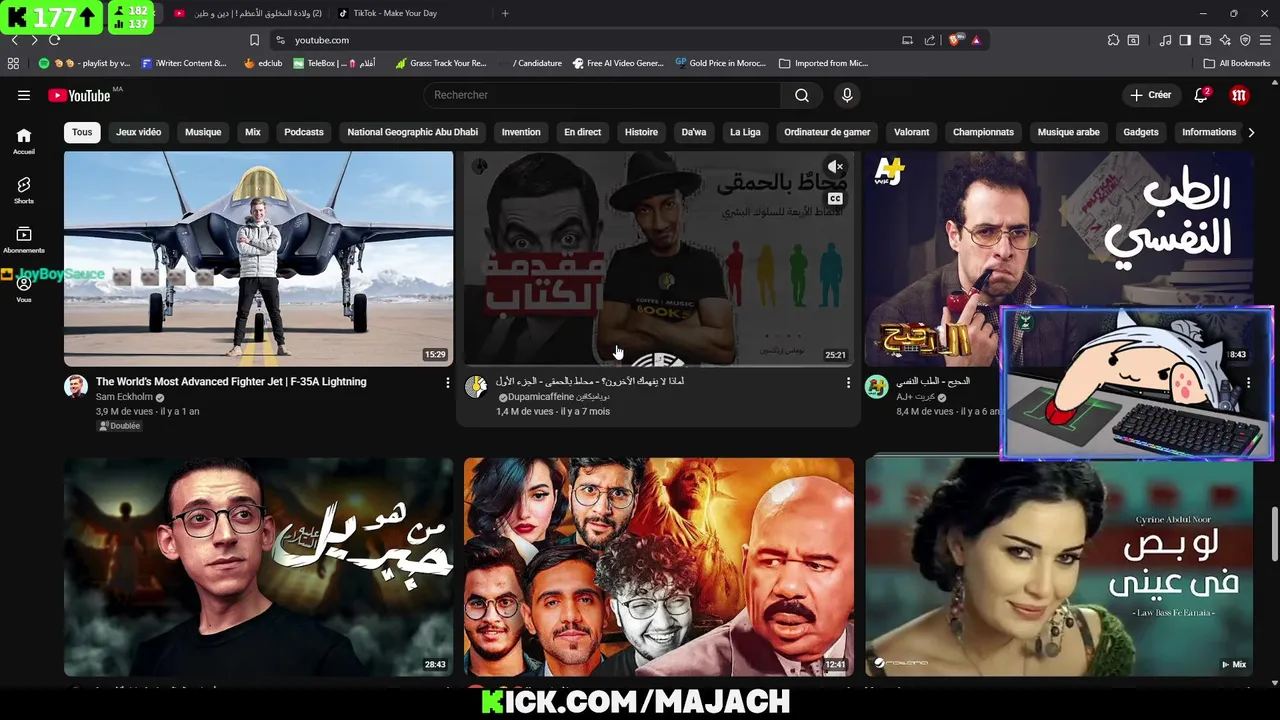This screenshot has height=720, width=1280.
Task: Open the Sam Eckholm channel link
Action: (x=124, y=397)
